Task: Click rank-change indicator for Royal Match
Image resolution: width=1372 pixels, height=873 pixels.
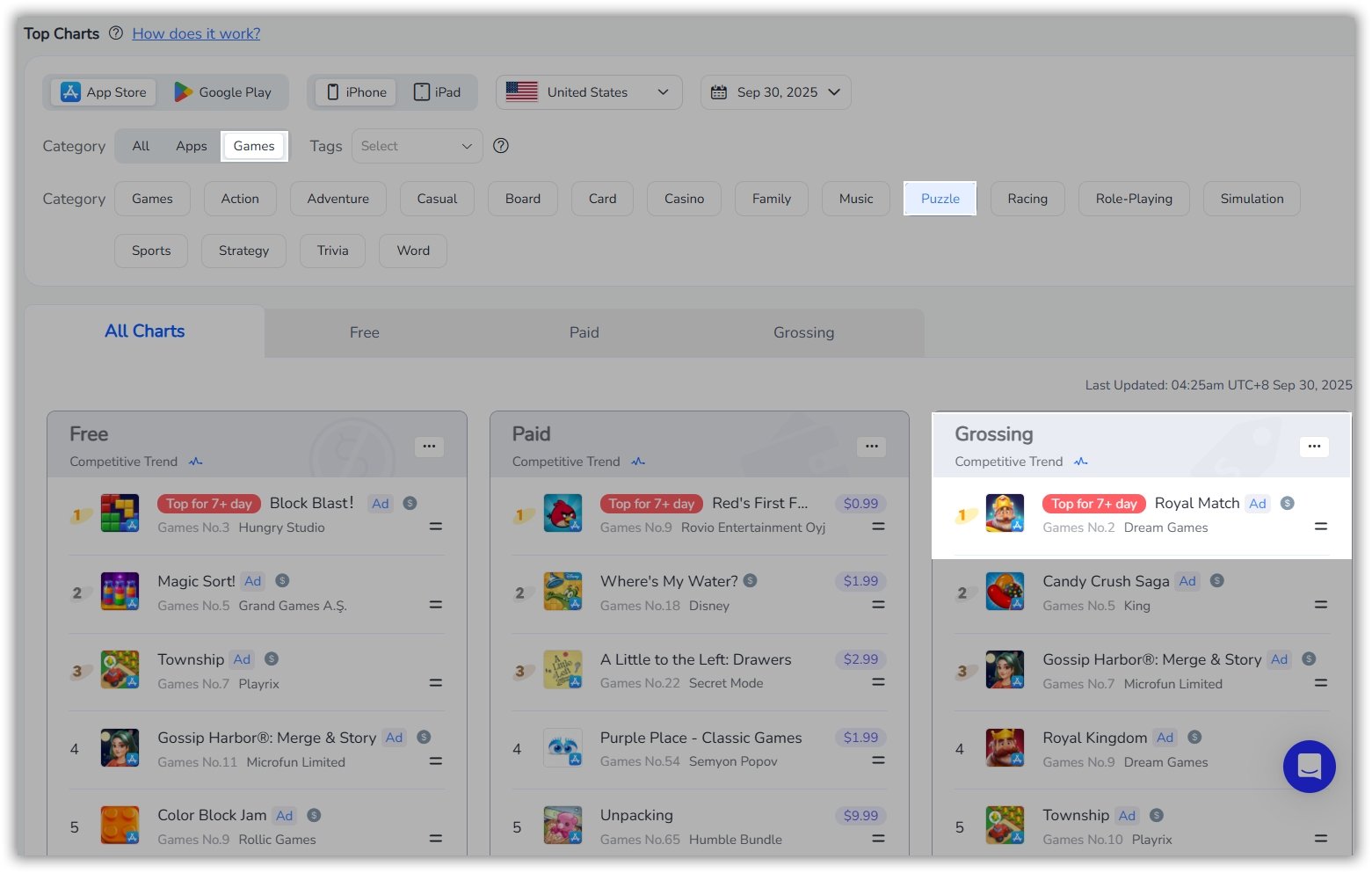Action: coord(1321,527)
